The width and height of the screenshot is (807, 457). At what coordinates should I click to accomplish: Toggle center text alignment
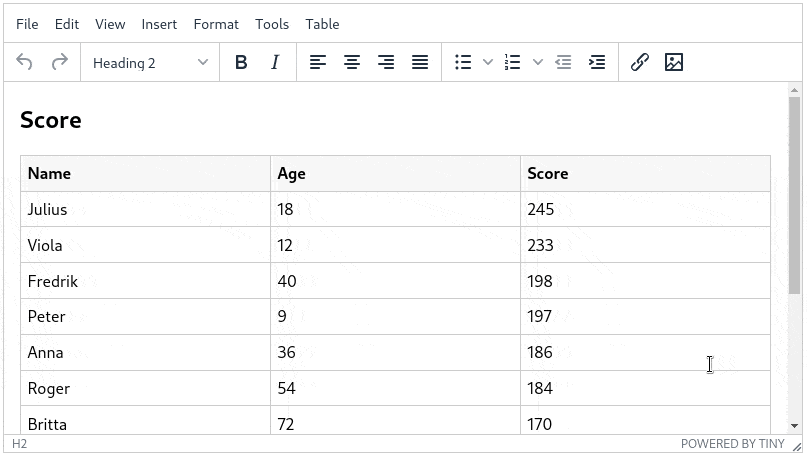[352, 62]
